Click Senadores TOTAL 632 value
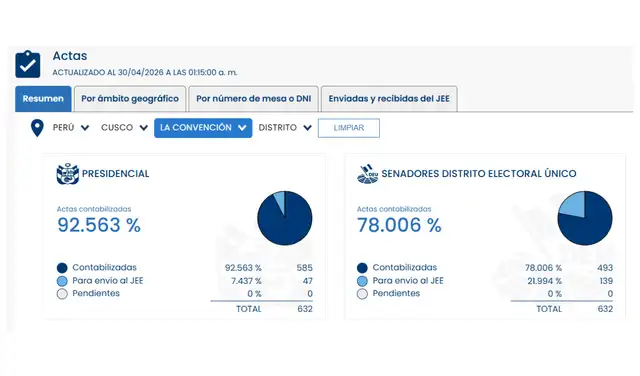Screen dimensions: 640x376 click(605, 309)
